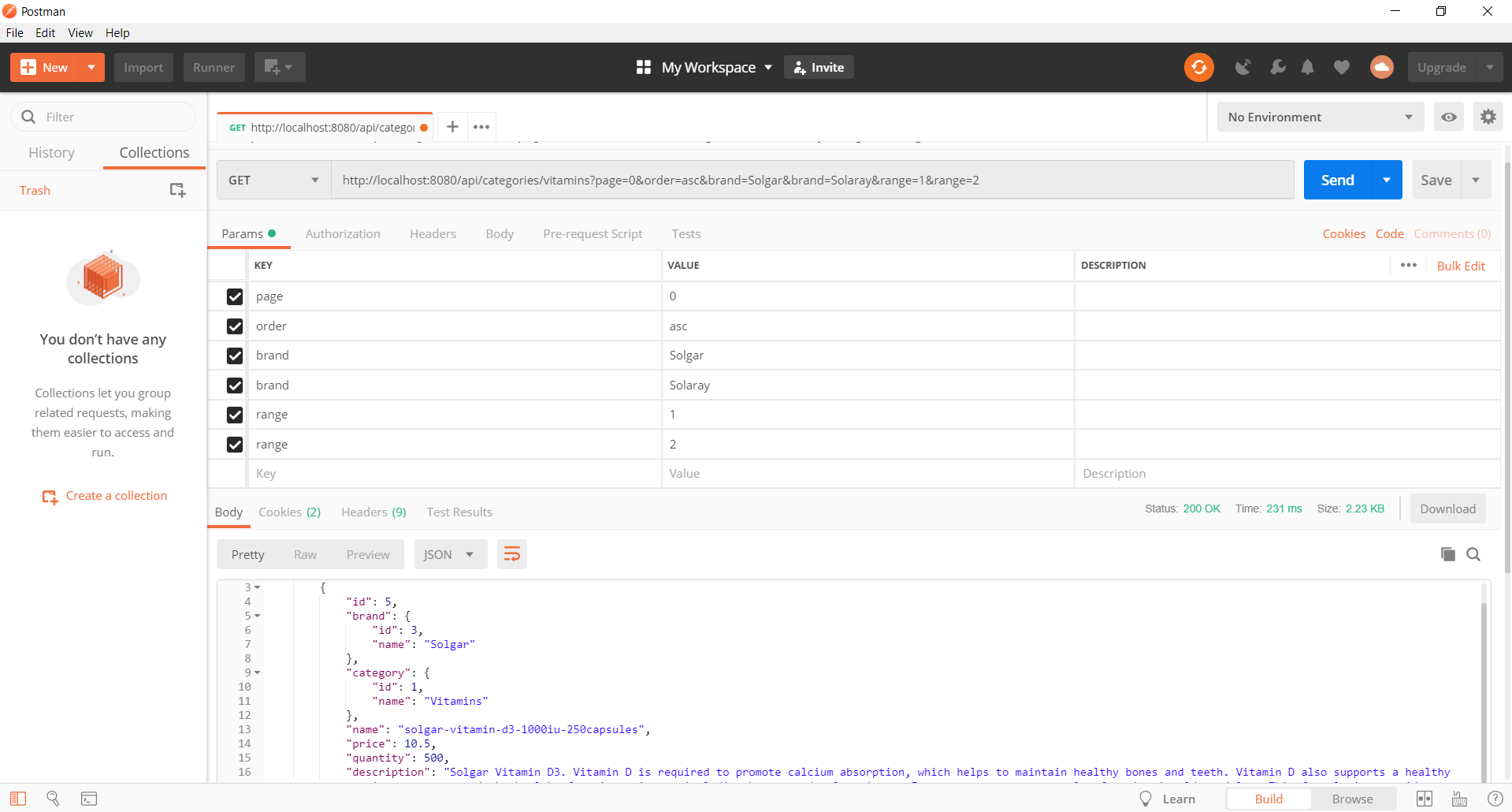This screenshot has width=1512, height=812.
Task: Click the params column options three dots
Action: 1409,265
